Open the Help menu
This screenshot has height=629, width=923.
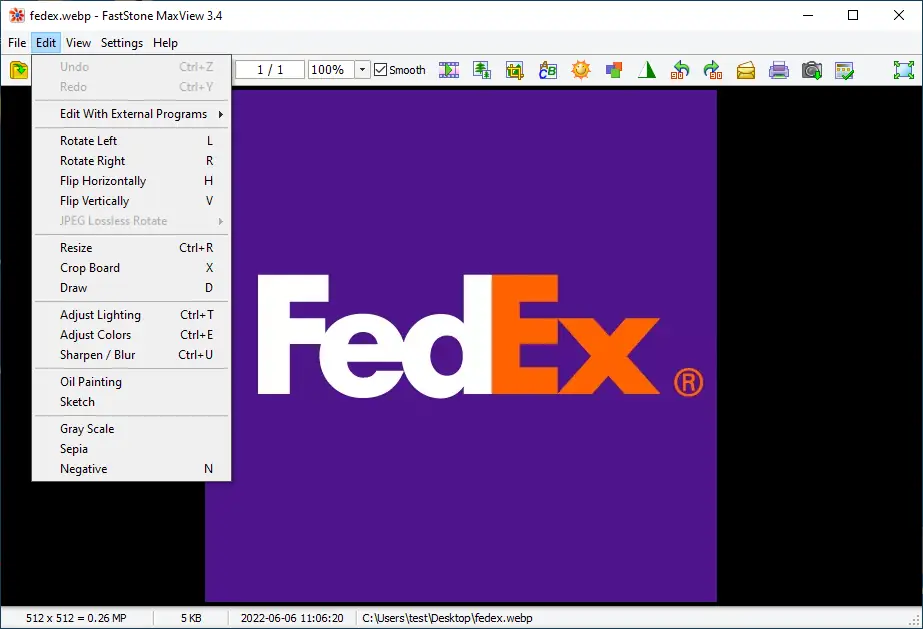[x=165, y=43]
